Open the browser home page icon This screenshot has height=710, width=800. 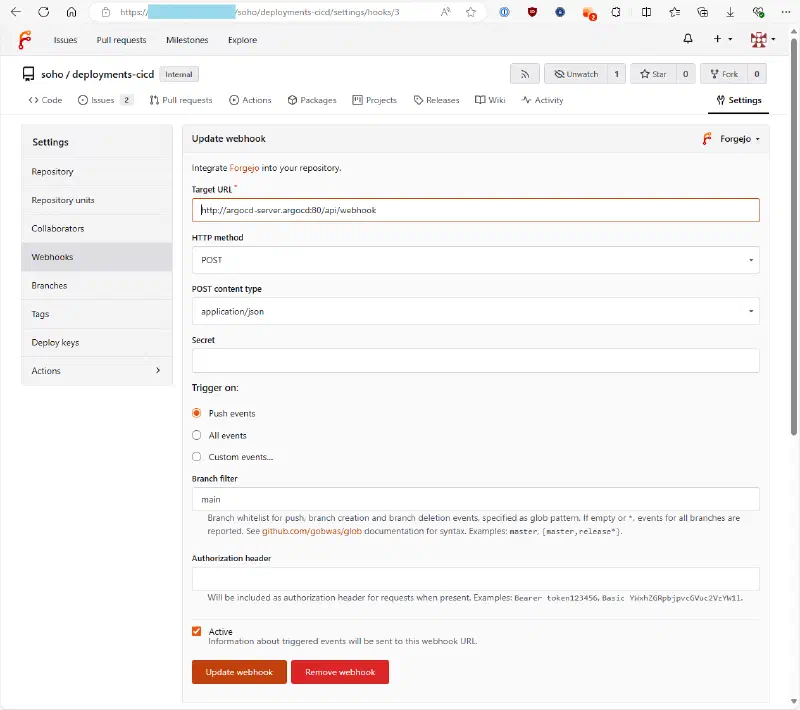(x=71, y=12)
